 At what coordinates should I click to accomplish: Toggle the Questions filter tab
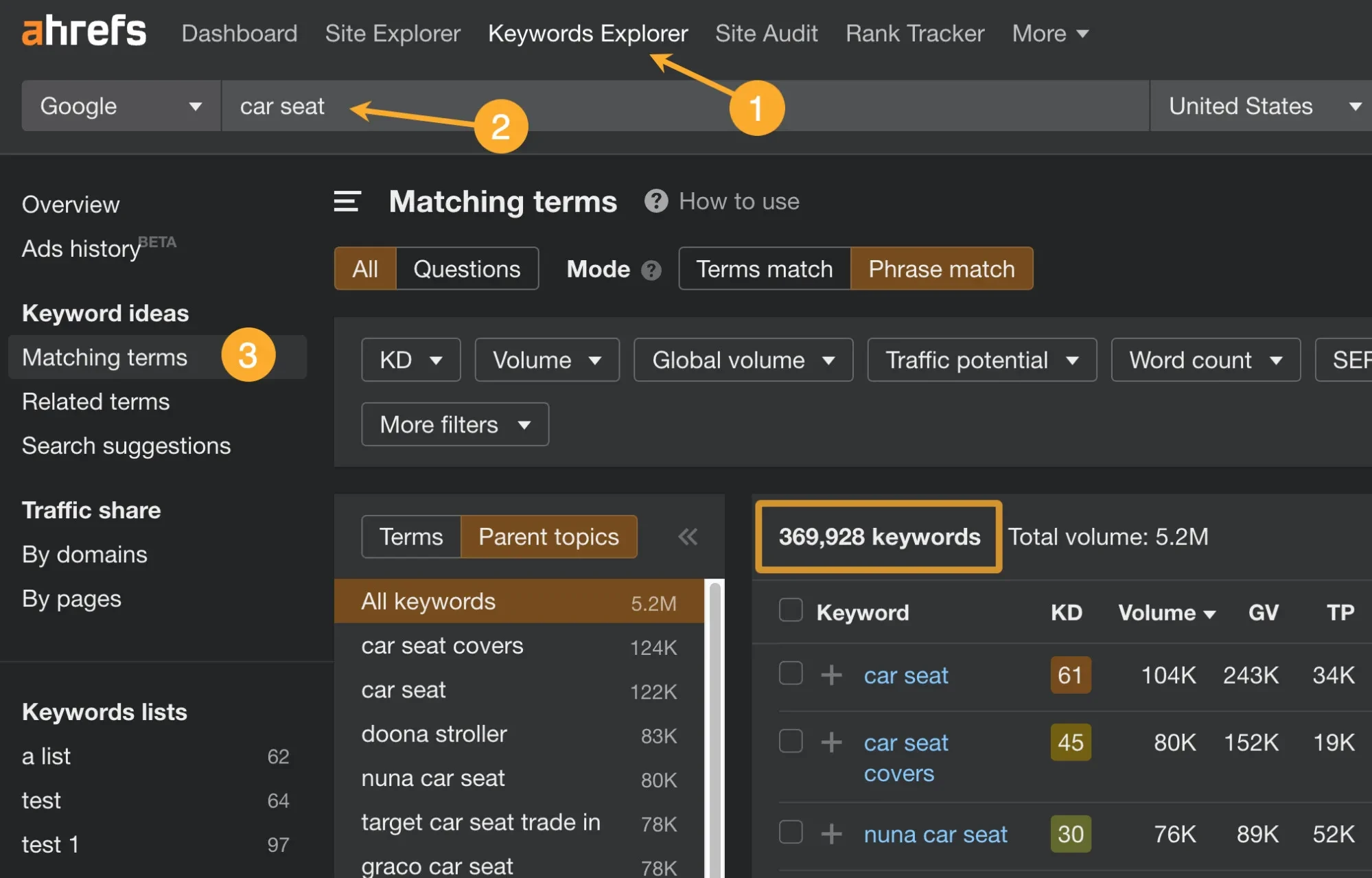pyautogui.click(x=466, y=267)
